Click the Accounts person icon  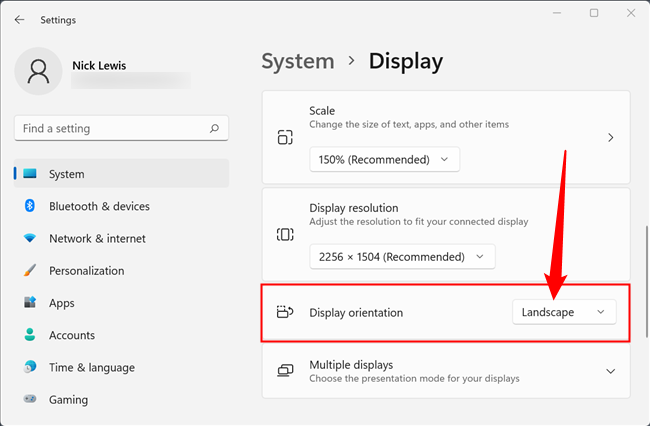pos(30,335)
